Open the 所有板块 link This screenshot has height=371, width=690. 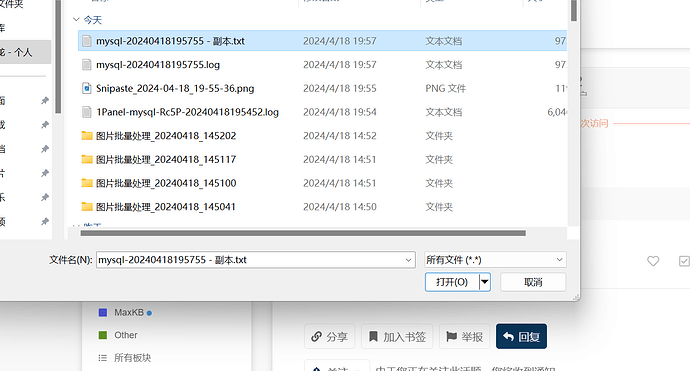pyautogui.click(x=132, y=358)
